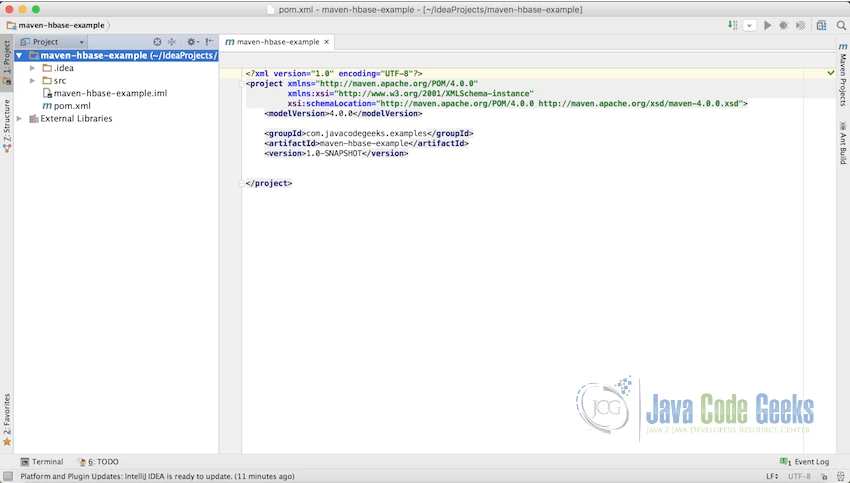Toggle the read-only lock icon in status bar
This screenshot has width=850, height=483.
click(823, 476)
